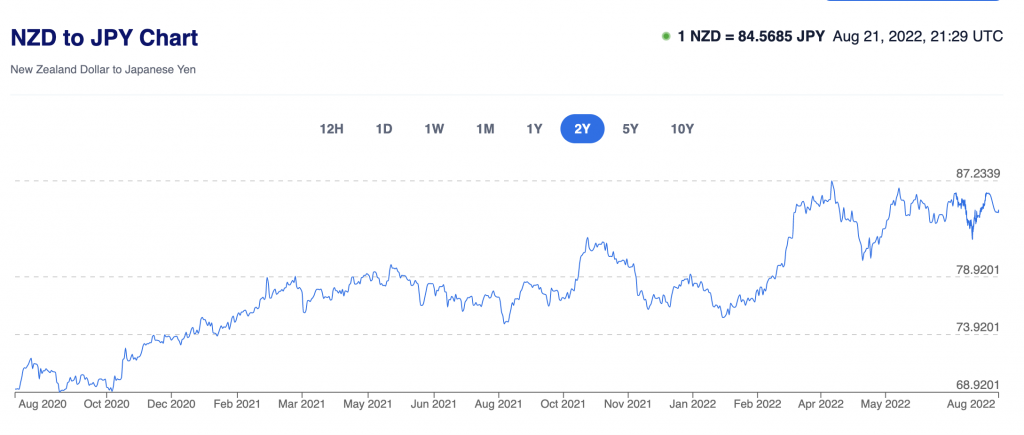The width and height of the screenshot is (1024, 435).
Task: Select the 1W time range
Action: [x=434, y=129]
